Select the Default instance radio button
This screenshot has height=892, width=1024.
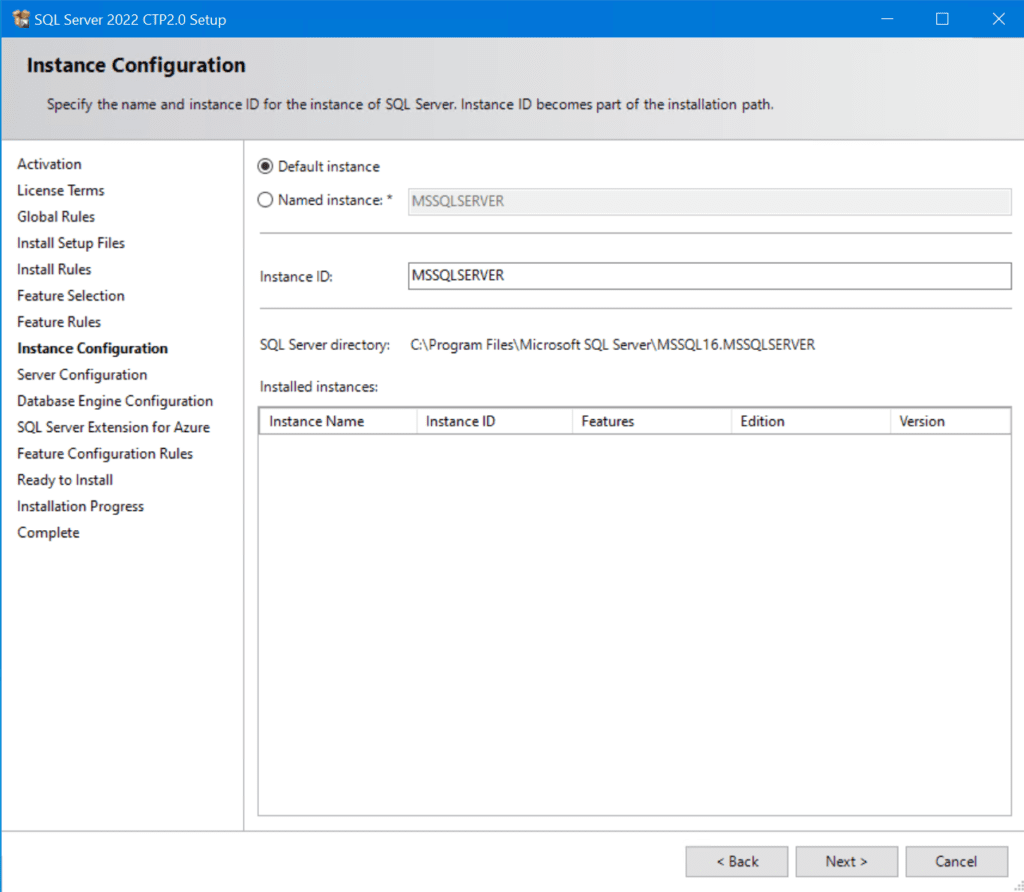point(265,167)
